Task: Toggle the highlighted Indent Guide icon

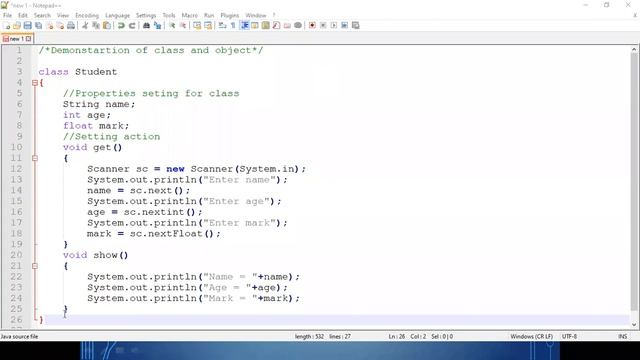Action: pos(244,25)
